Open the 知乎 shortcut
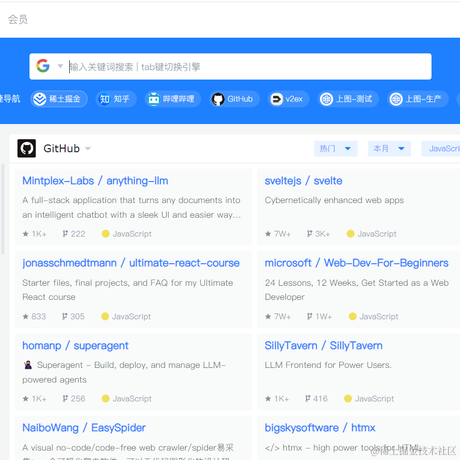The width and height of the screenshot is (460, 460). (116, 99)
